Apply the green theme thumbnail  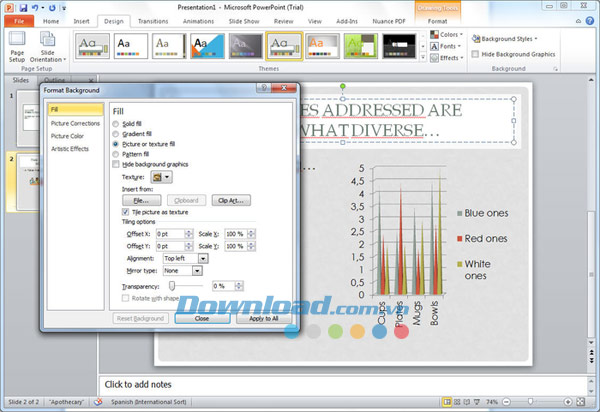coord(361,46)
